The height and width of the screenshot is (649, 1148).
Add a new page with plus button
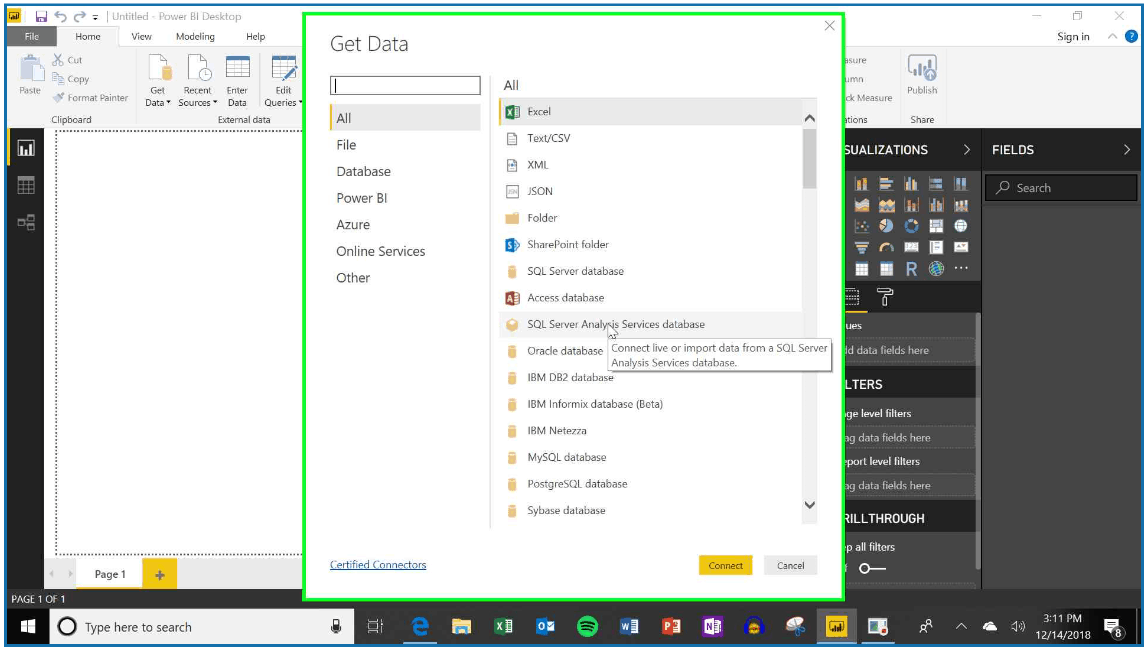click(160, 575)
